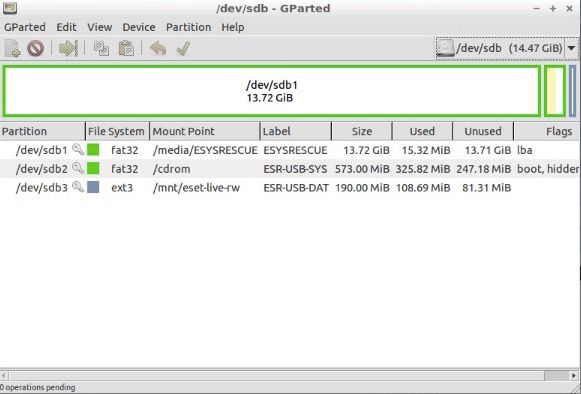Click the Delete partition toolbar icon

point(36,49)
